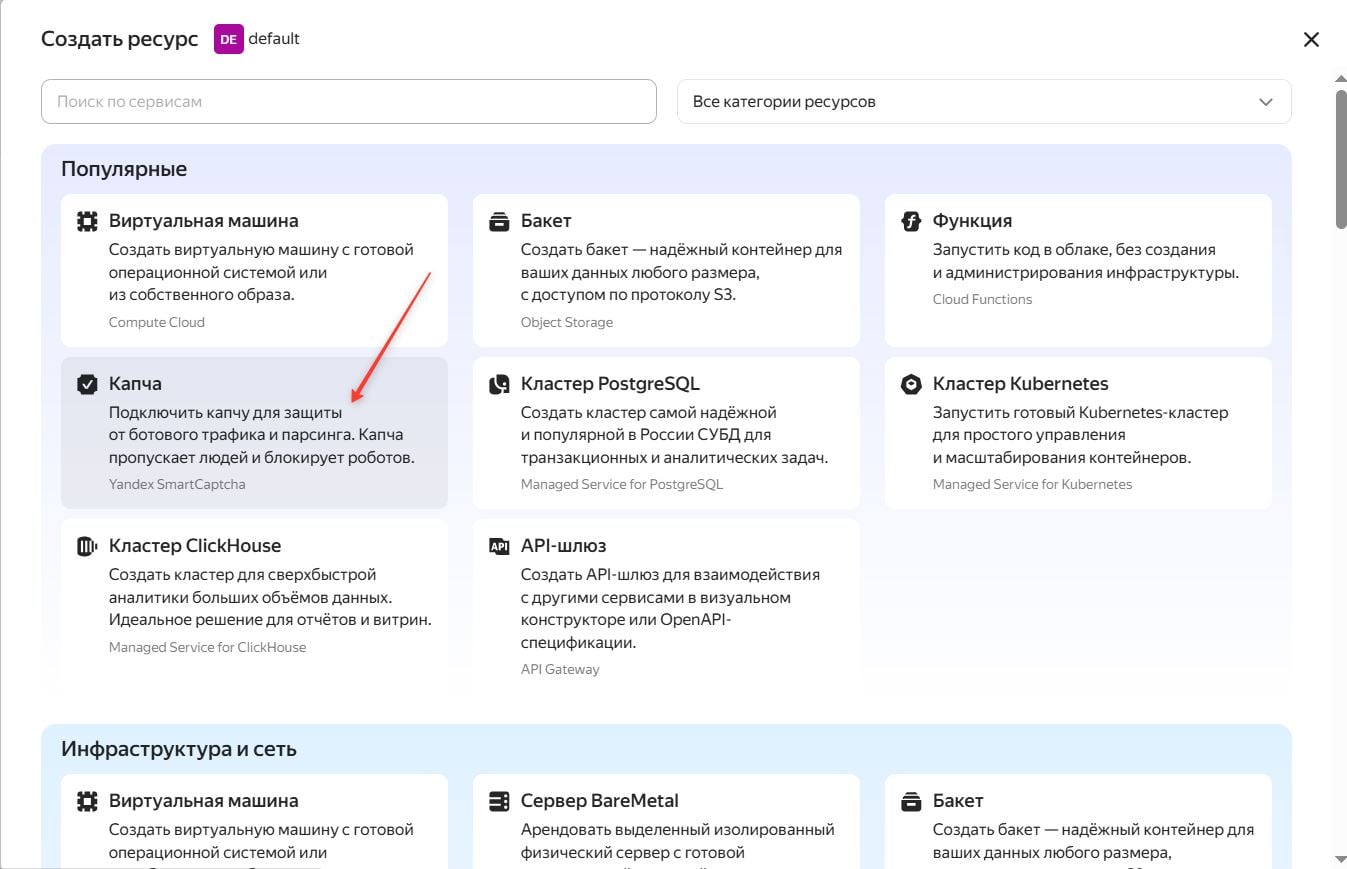1347x869 pixels.
Task: Click the scrollbar up arrow
Action: tap(1340, 78)
